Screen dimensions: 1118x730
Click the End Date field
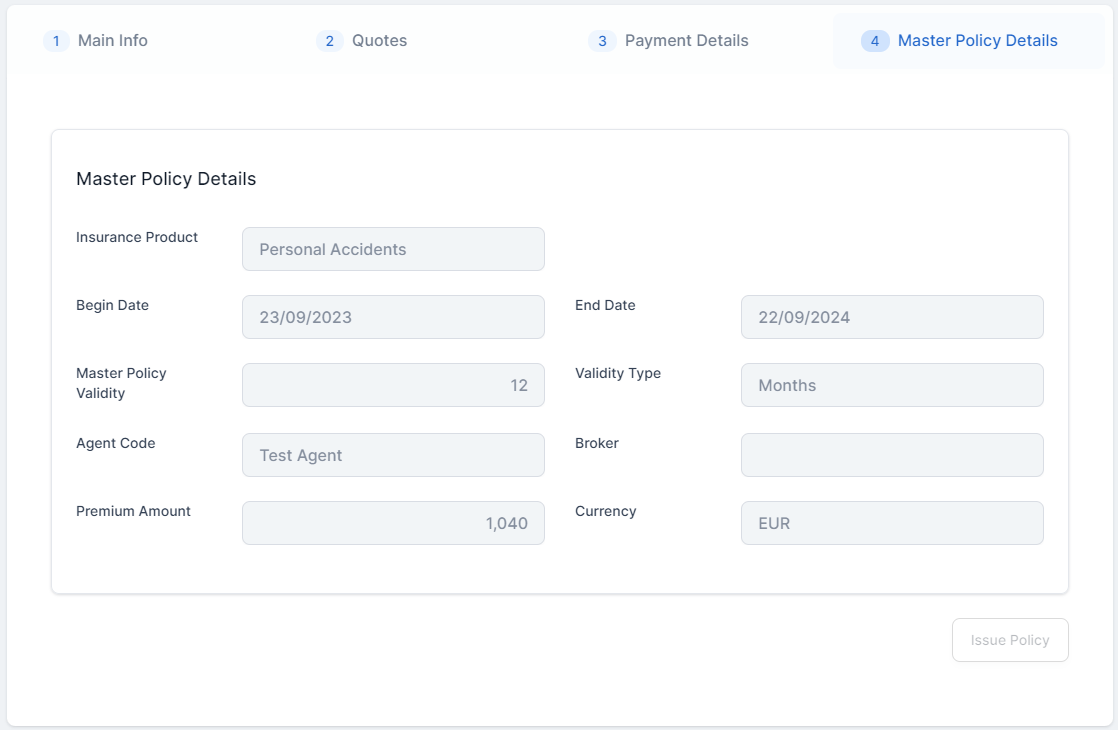(x=892, y=317)
